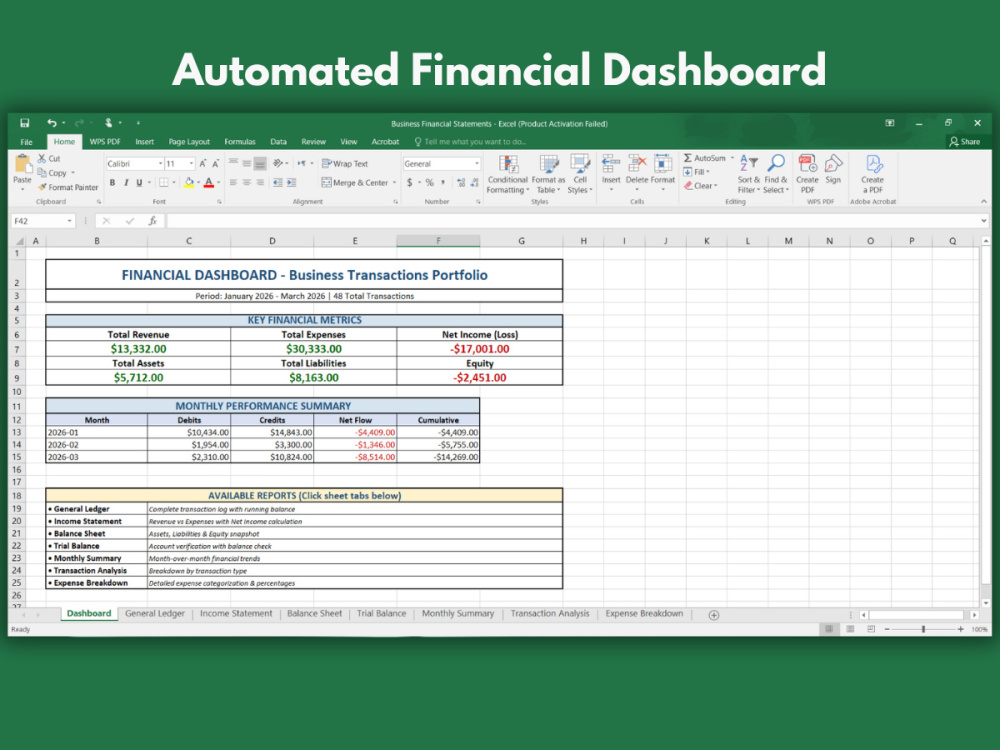Viewport: 1000px width, 750px height.
Task: Open the font name Calibri dropdown
Action: (160, 164)
